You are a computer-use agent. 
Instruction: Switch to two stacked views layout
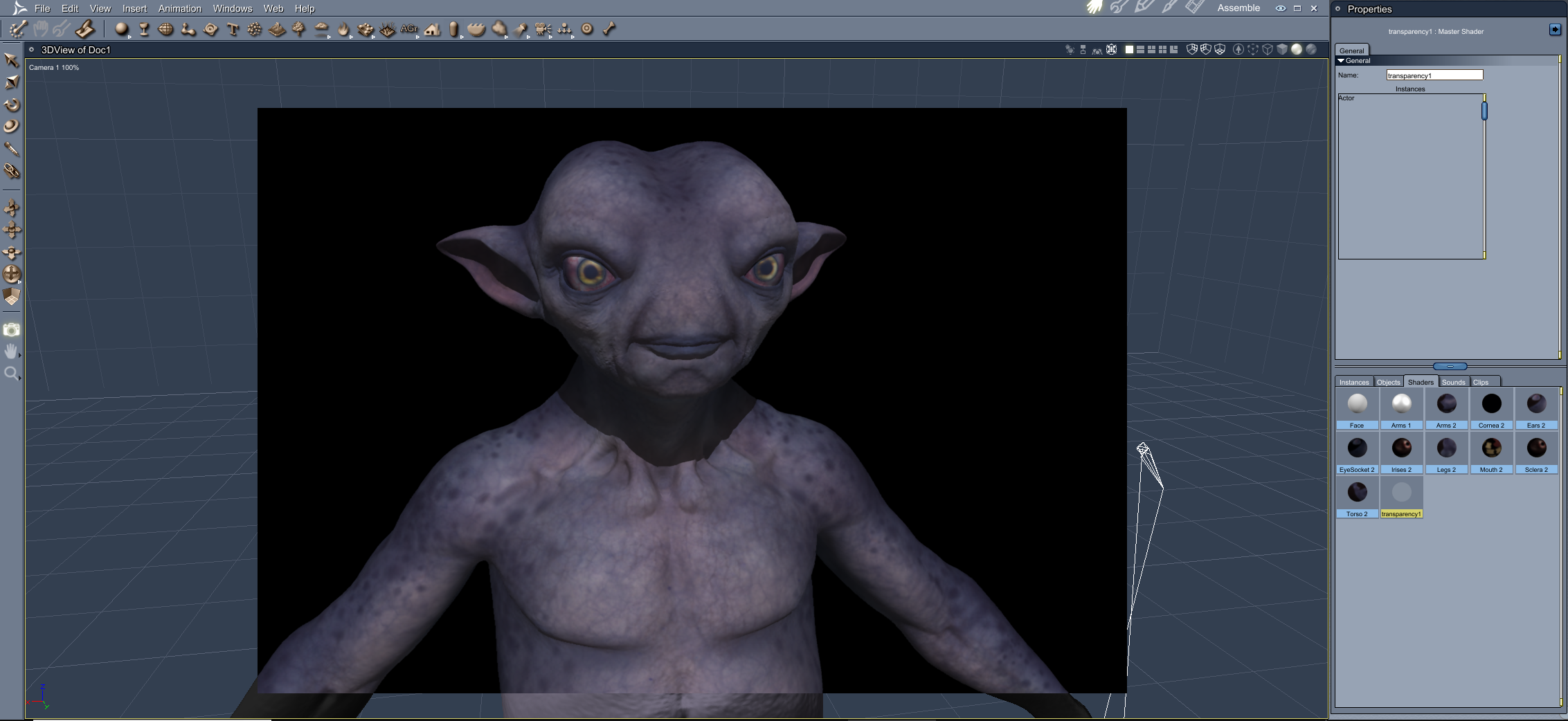point(1140,49)
